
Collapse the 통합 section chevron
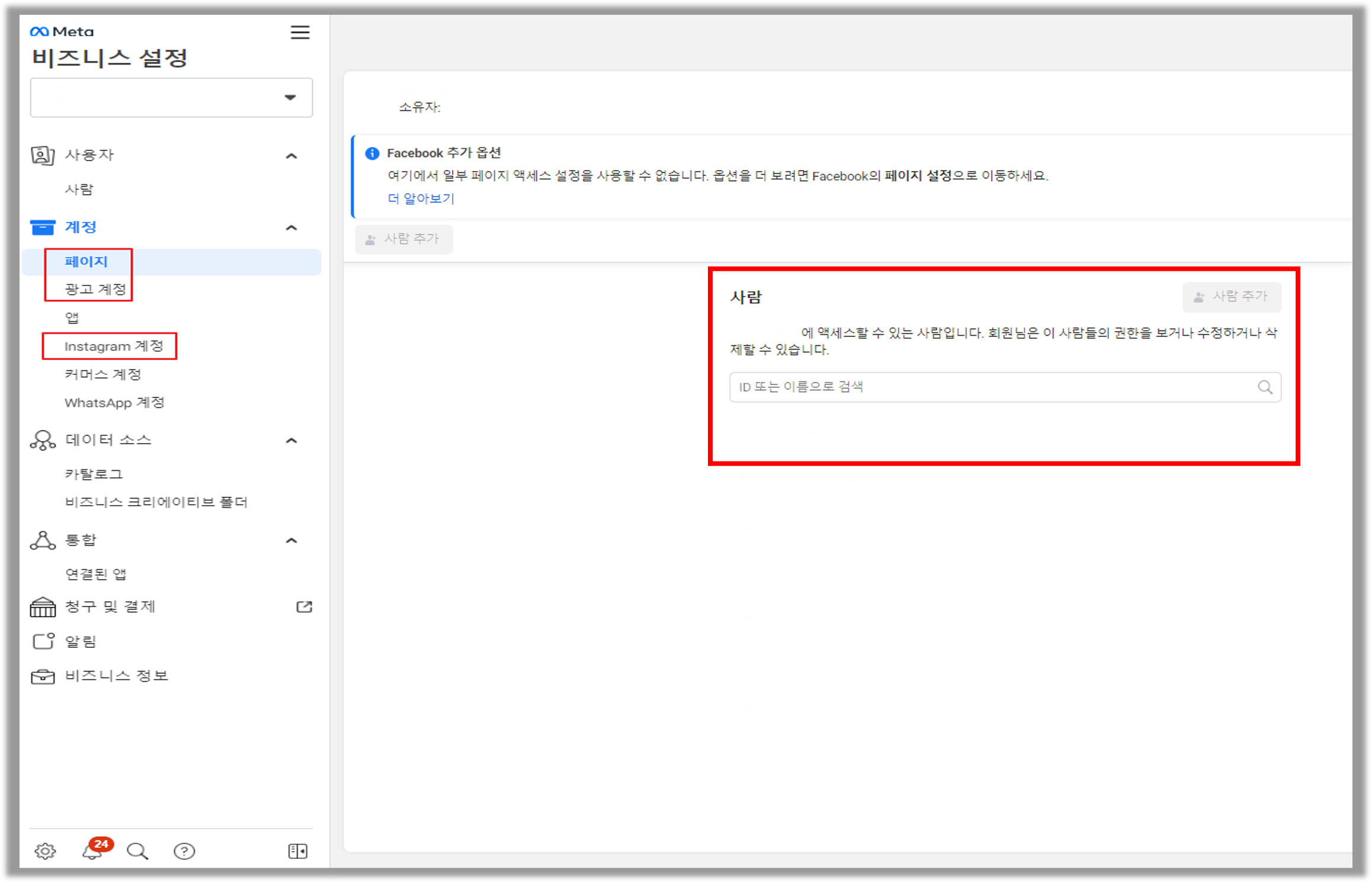(291, 541)
